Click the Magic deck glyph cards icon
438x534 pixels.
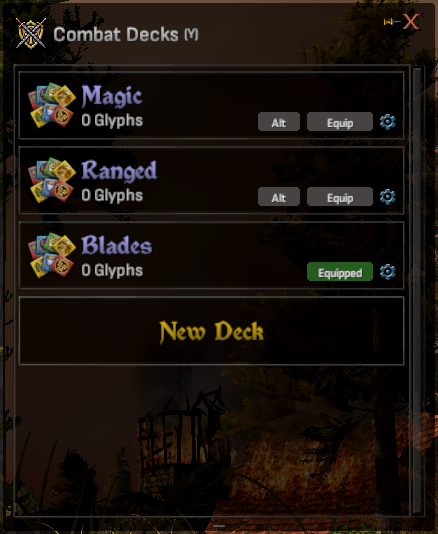[52, 105]
